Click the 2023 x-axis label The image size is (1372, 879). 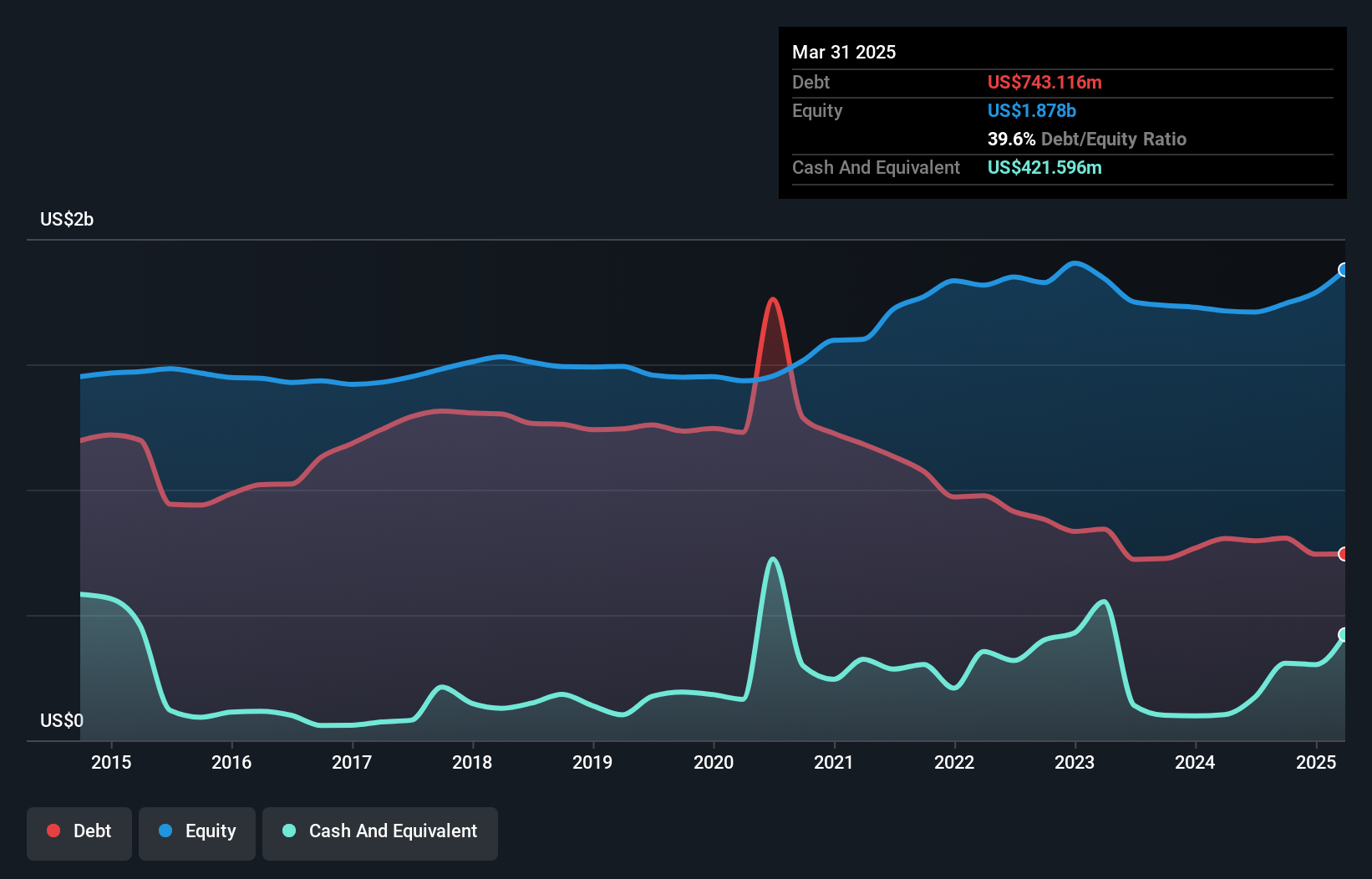pos(1075,762)
